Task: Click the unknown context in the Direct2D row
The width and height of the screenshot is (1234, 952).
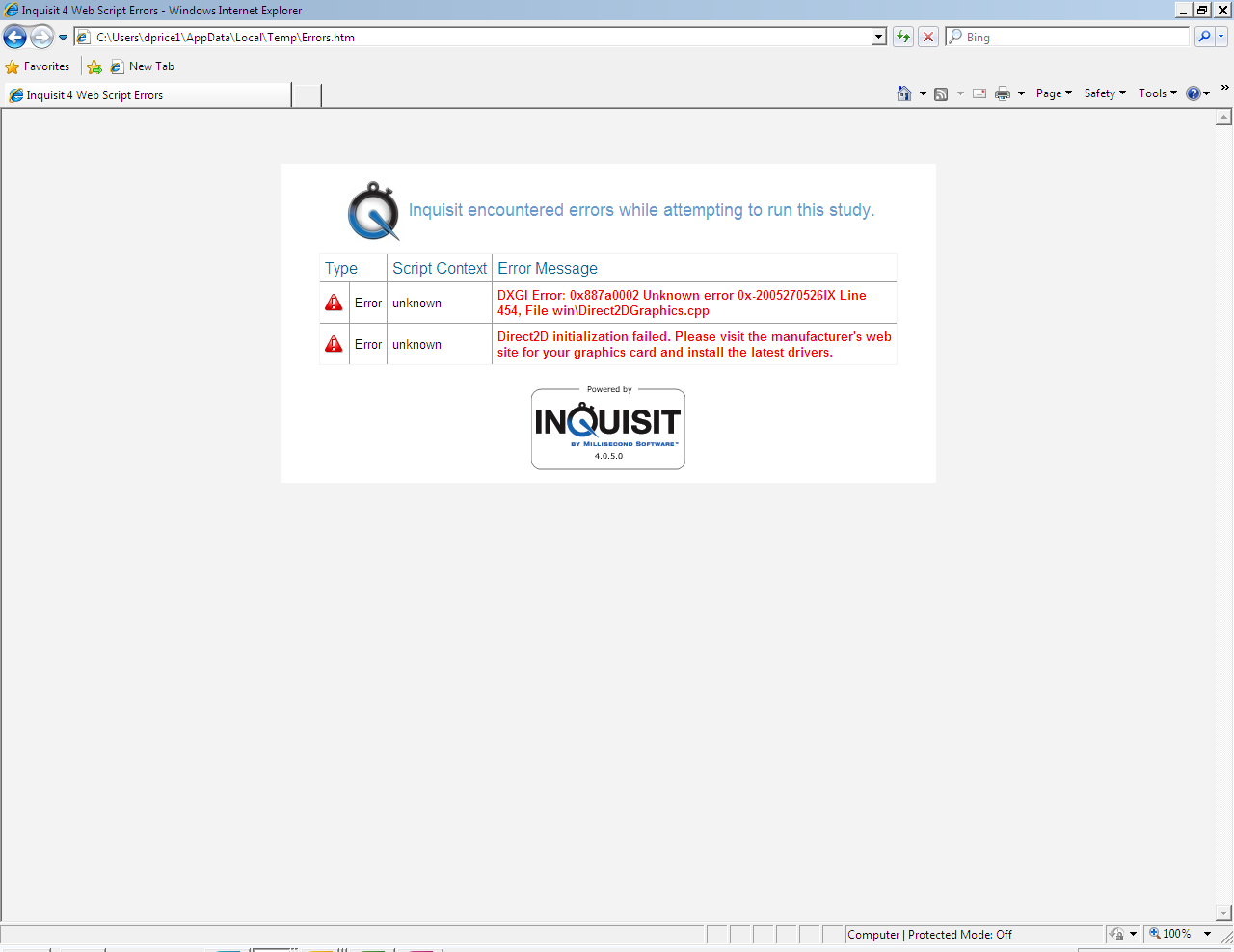Action: (x=416, y=345)
